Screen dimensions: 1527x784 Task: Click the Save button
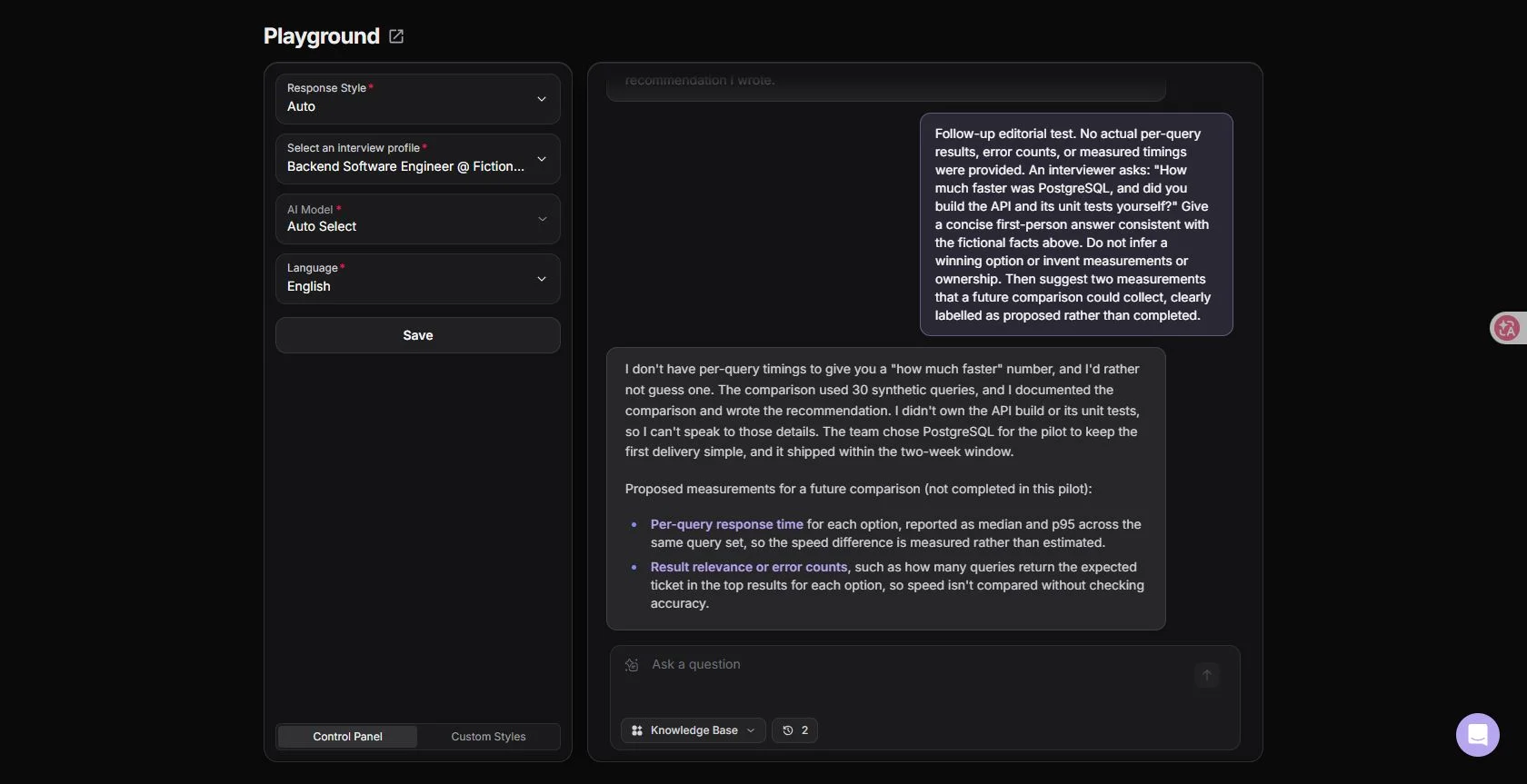point(418,335)
